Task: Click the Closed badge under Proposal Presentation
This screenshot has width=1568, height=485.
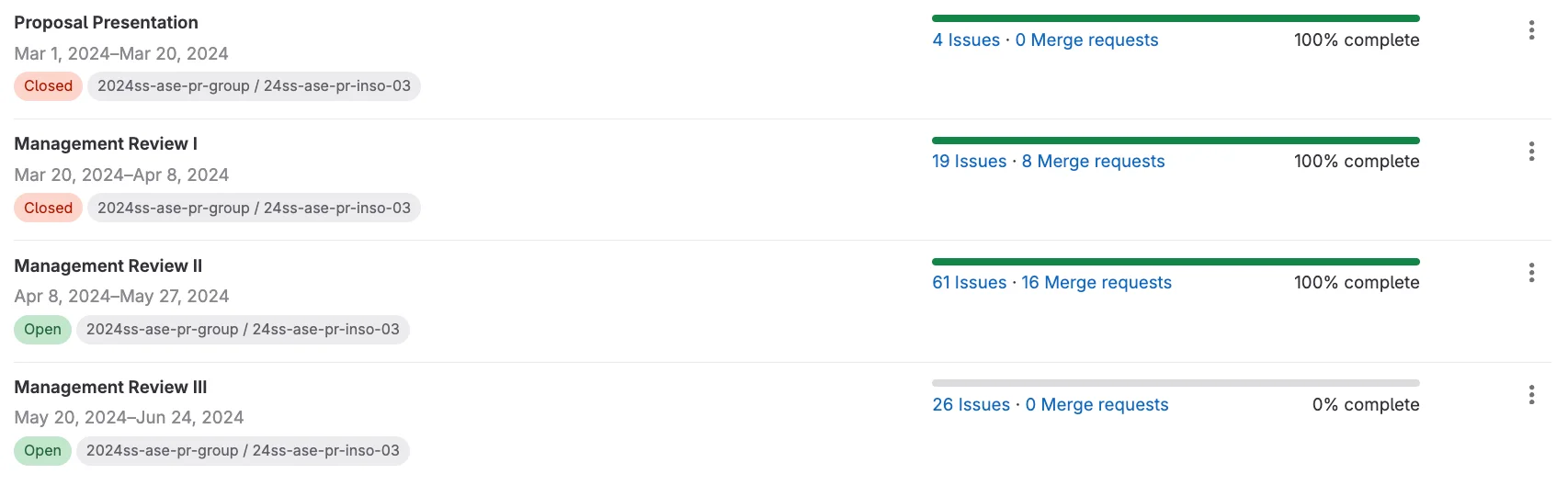Action: tap(48, 86)
